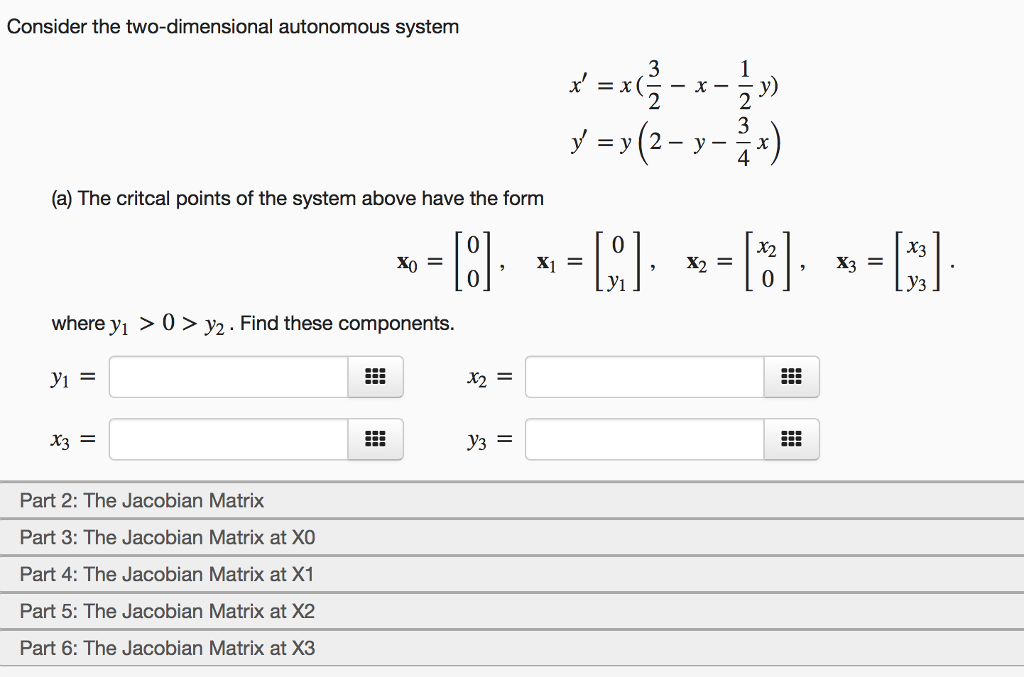This screenshot has height=677, width=1024.
Task: Open the equation editor beside x2
Action: tap(791, 377)
